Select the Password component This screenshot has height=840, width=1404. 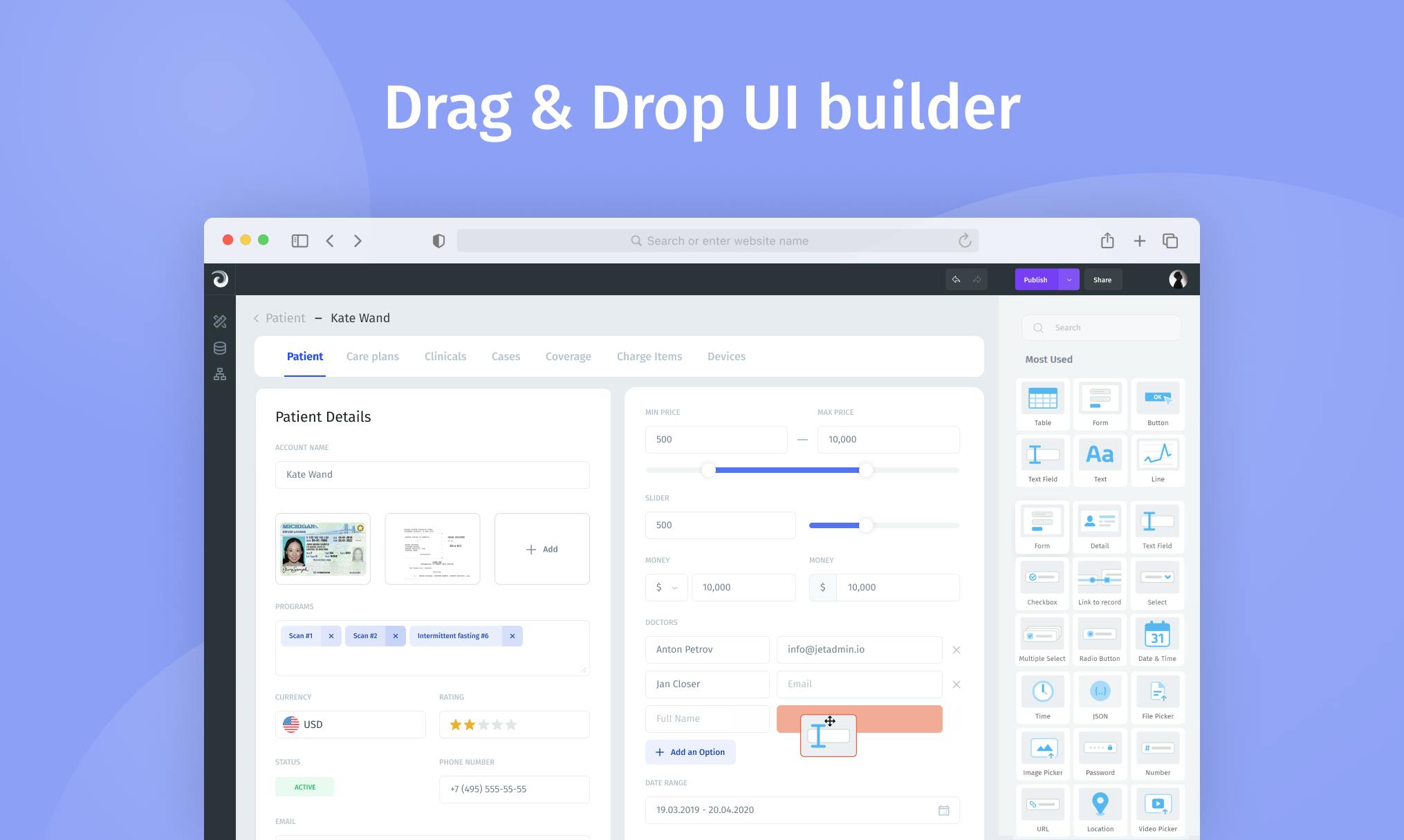pyautogui.click(x=1100, y=755)
